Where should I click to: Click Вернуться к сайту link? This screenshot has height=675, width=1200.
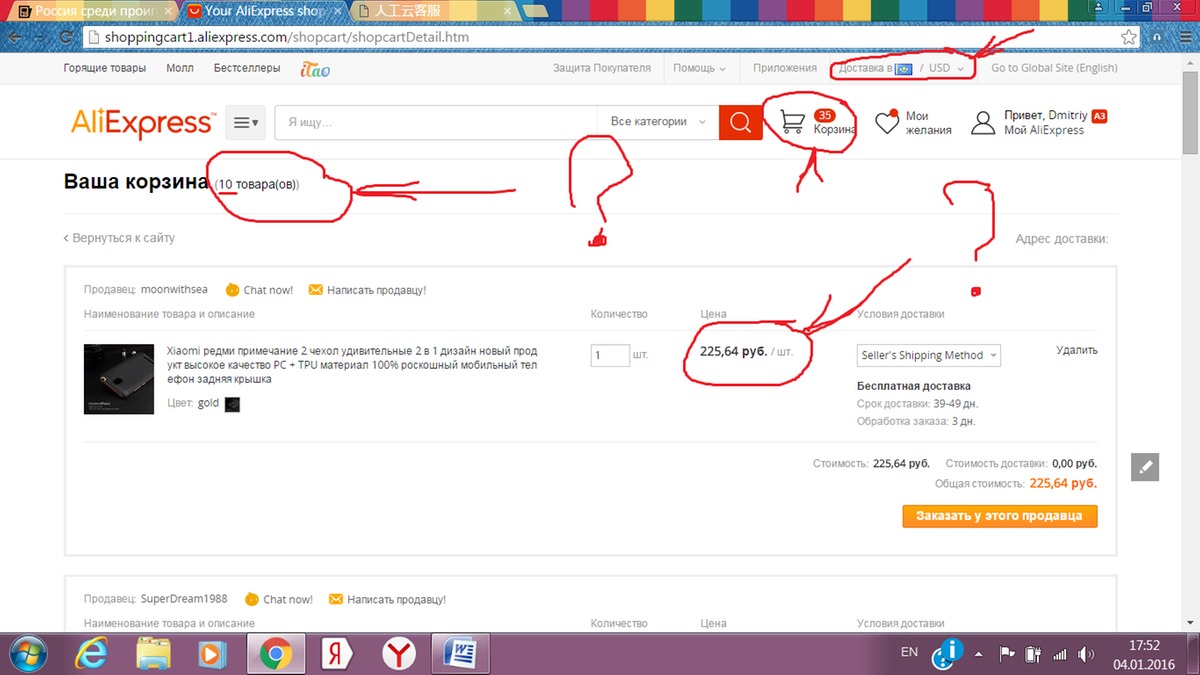pyautogui.click(x=119, y=238)
